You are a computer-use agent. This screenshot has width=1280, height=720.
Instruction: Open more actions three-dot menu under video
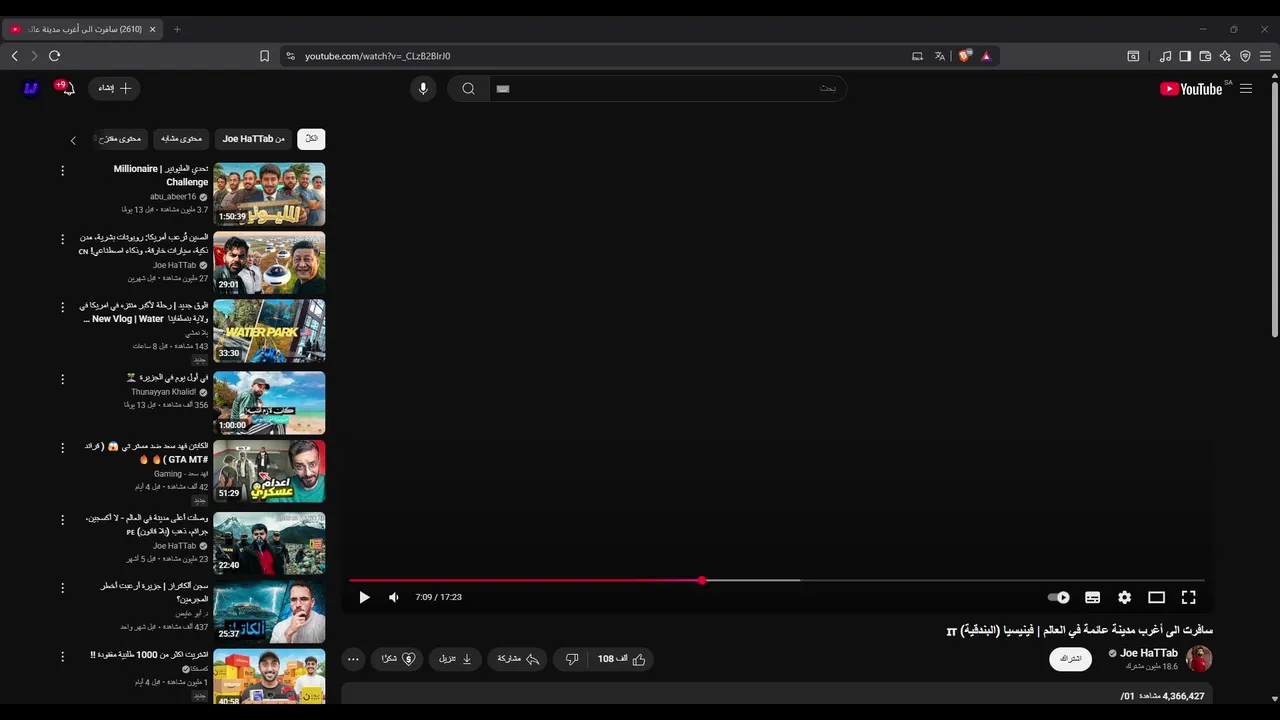pyautogui.click(x=353, y=659)
